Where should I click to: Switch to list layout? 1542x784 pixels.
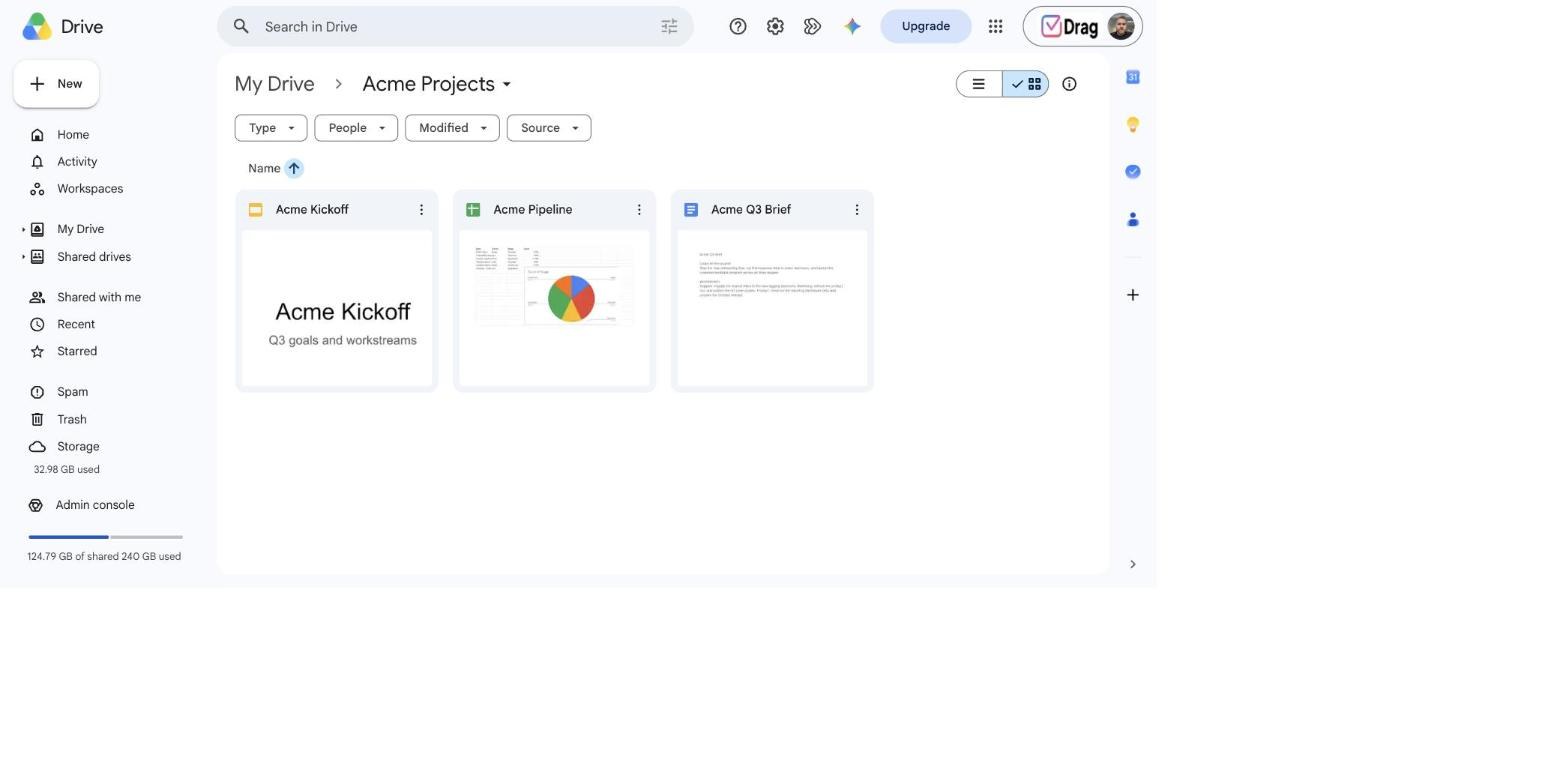coord(979,84)
